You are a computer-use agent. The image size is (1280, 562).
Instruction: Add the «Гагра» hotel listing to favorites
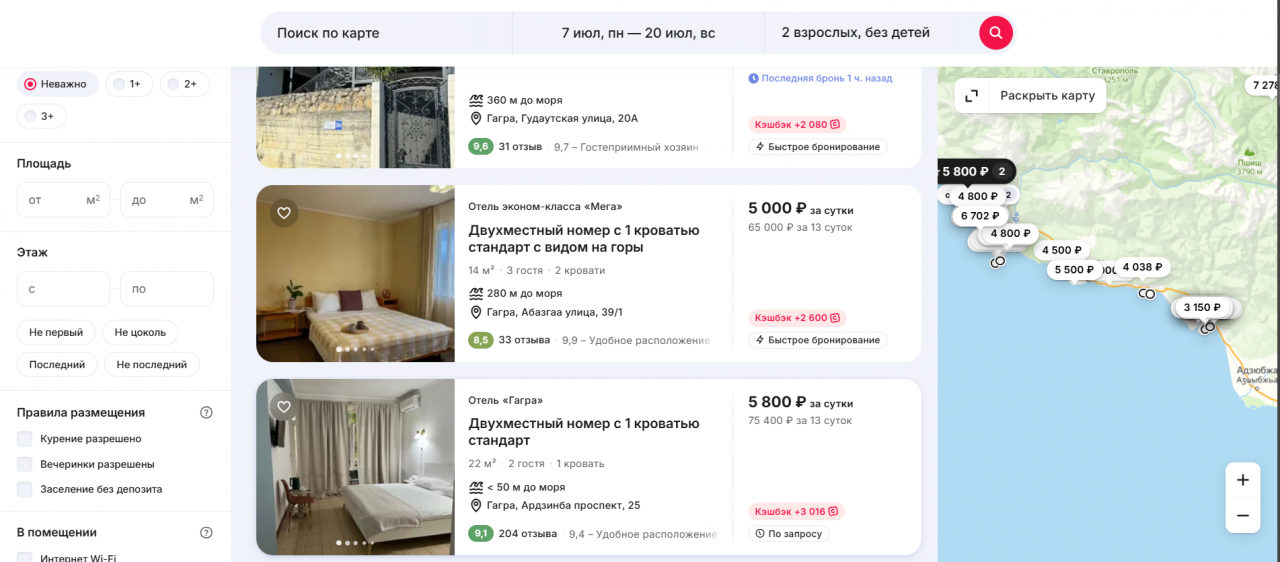[x=284, y=407]
